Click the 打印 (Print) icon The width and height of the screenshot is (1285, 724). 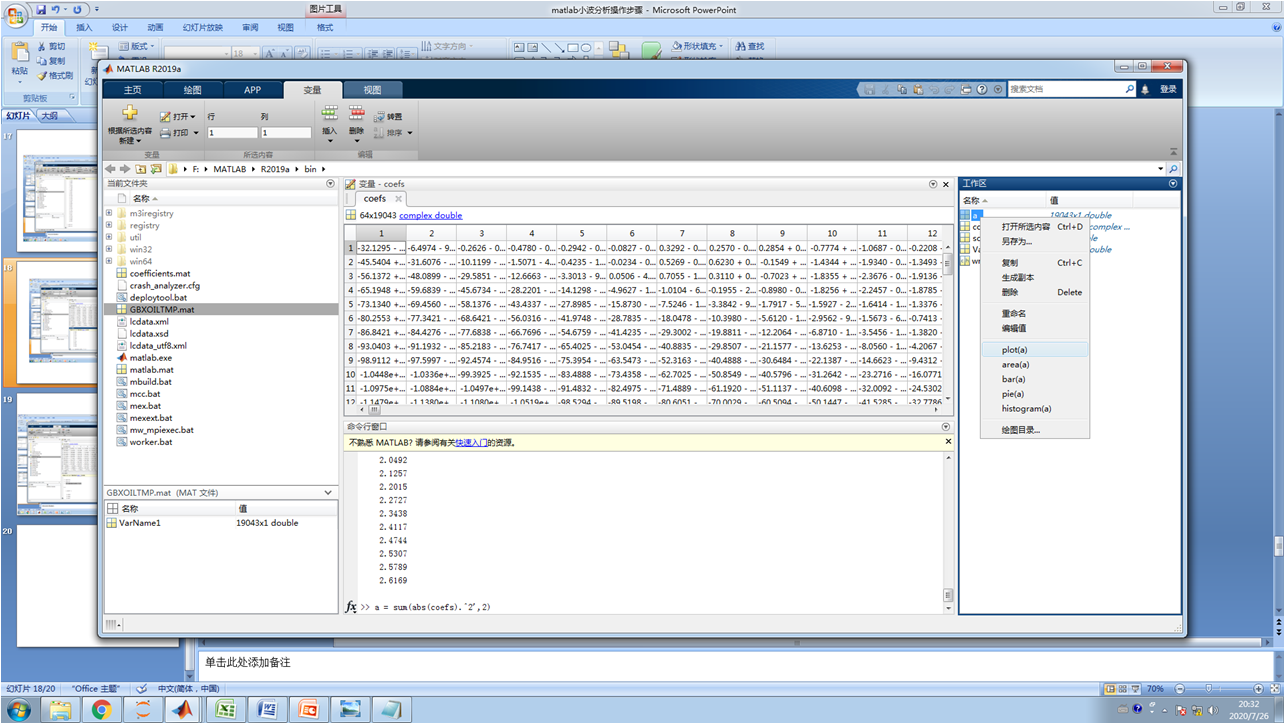pyautogui.click(x=165, y=133)
